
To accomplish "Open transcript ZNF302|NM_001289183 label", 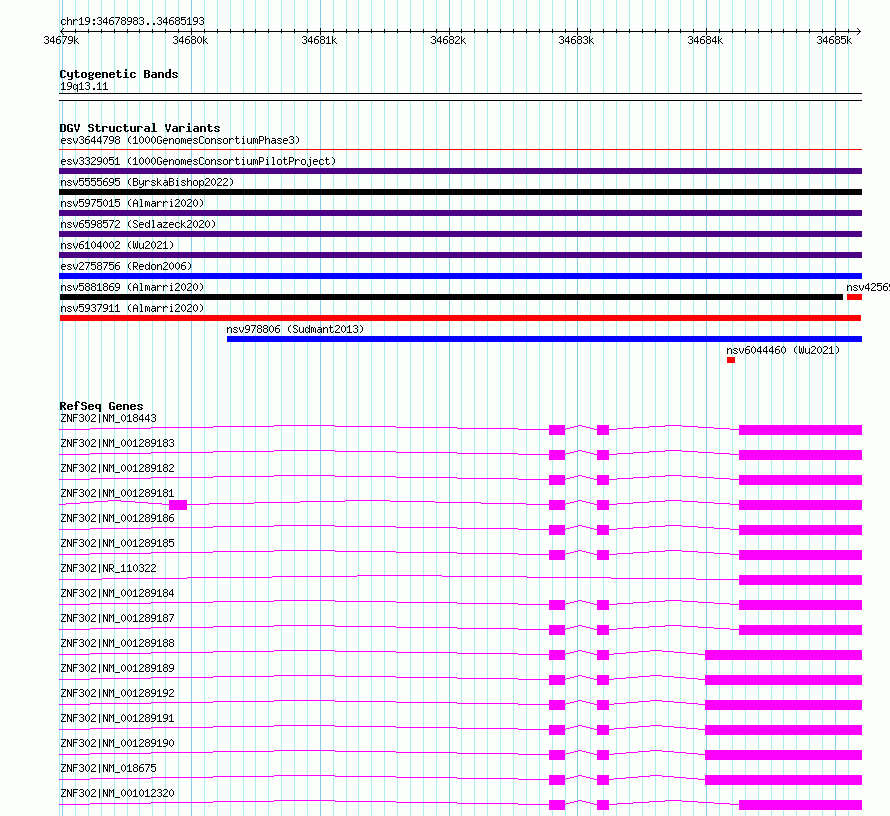I will tap(117, 443).
